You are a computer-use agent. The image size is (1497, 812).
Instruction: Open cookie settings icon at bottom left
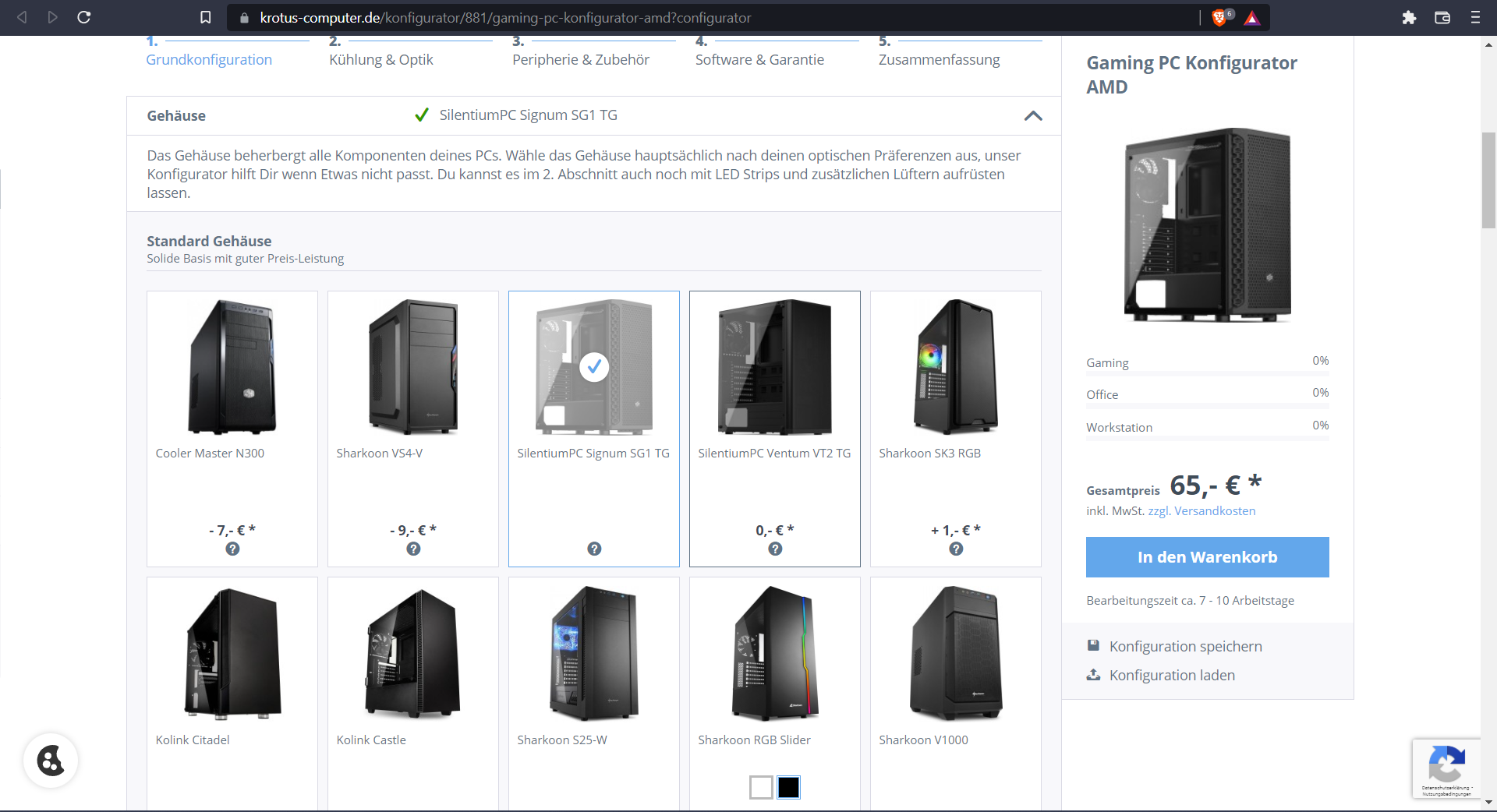coord(51,761)
